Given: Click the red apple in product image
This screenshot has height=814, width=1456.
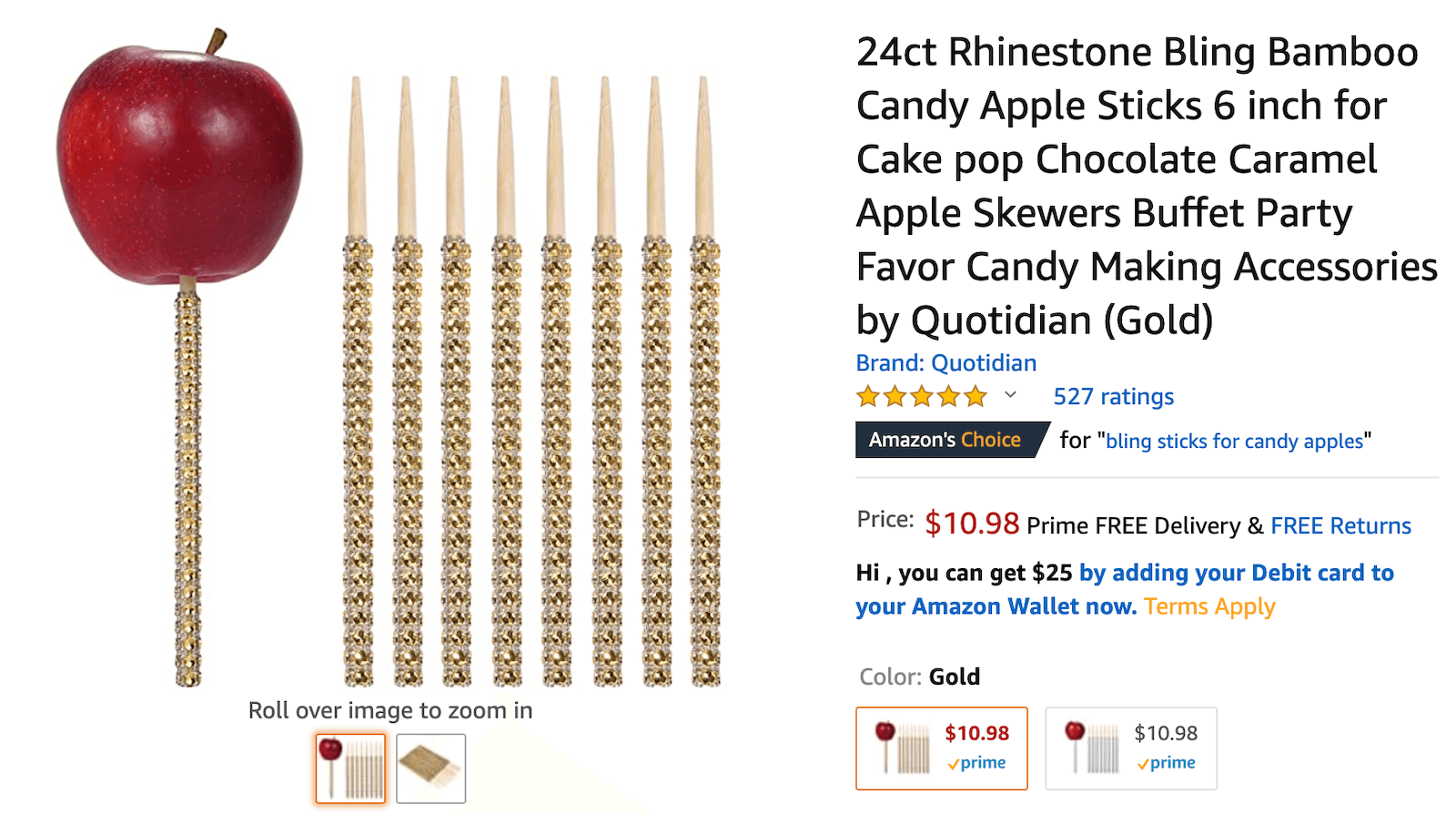Looking at the screenshot, I should (180, 159).
